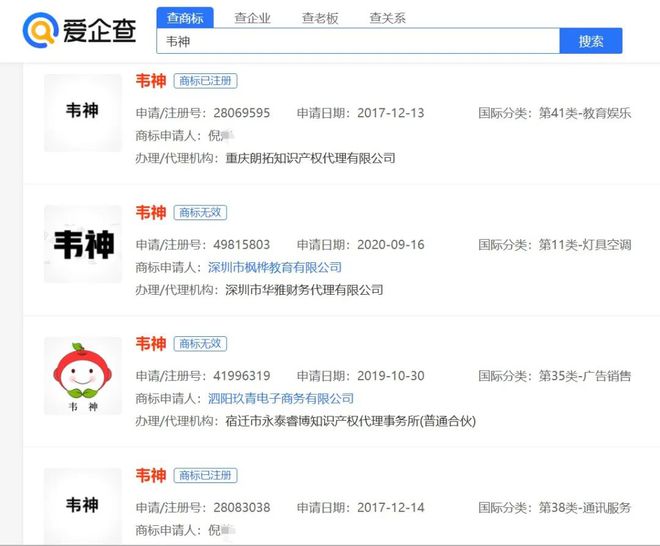Open applicant 深圳市枫桦教育有限公司
The height and width of the screenshot is (546, 660).
click(275, 267)
